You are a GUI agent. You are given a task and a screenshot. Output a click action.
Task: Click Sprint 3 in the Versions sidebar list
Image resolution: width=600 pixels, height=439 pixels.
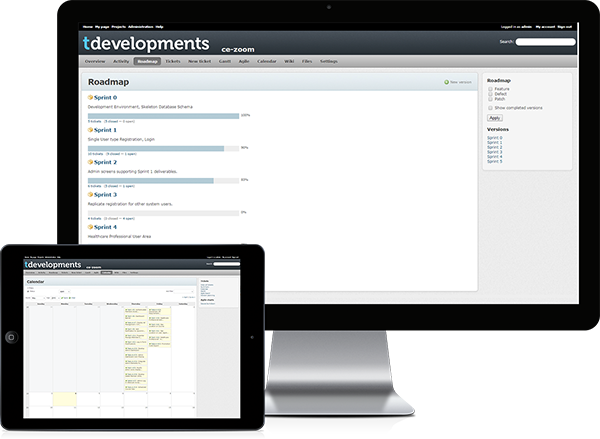pos(494,152)
